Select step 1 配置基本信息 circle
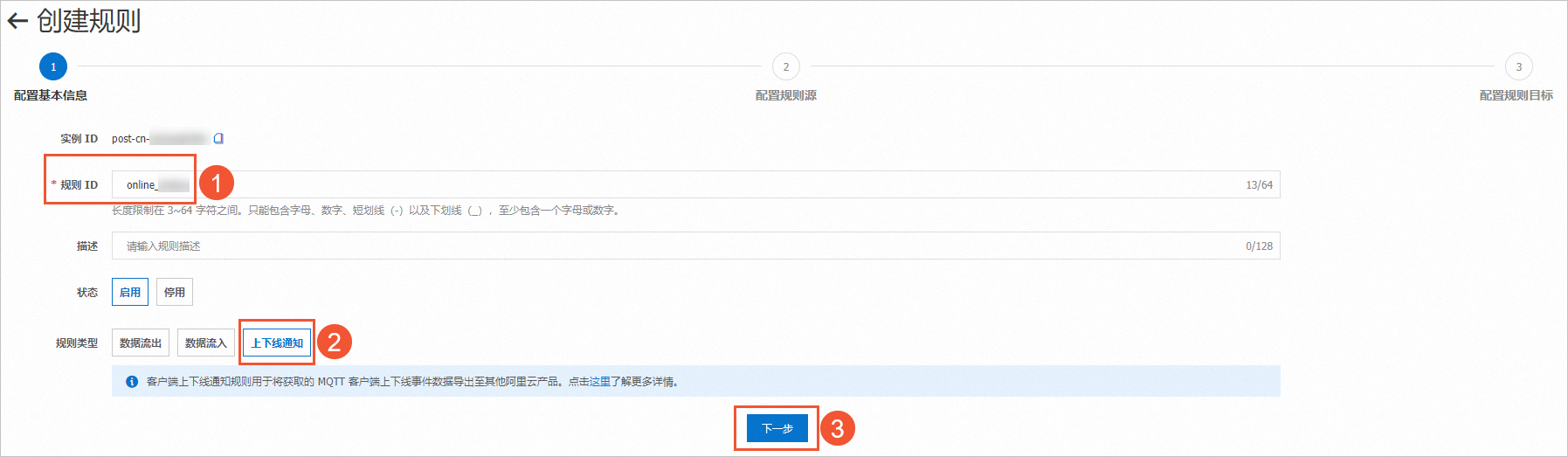 tap(53, 66)
